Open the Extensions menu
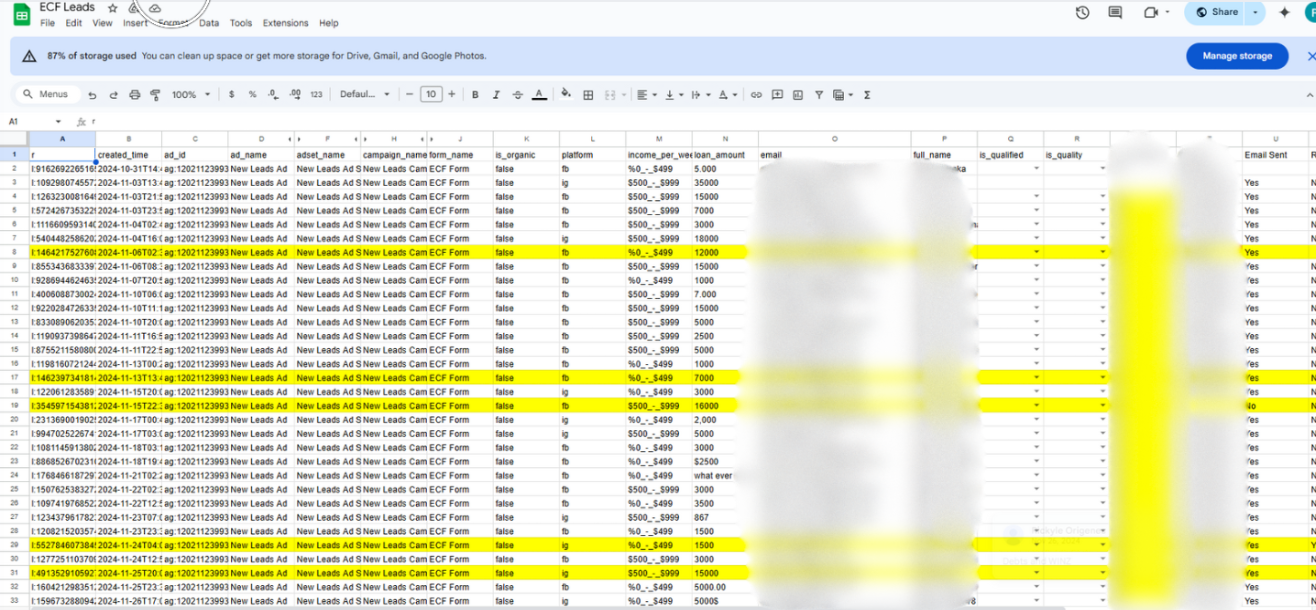Screen dimensions: 1316x610 pyautogui.click(x=285, y=23)
